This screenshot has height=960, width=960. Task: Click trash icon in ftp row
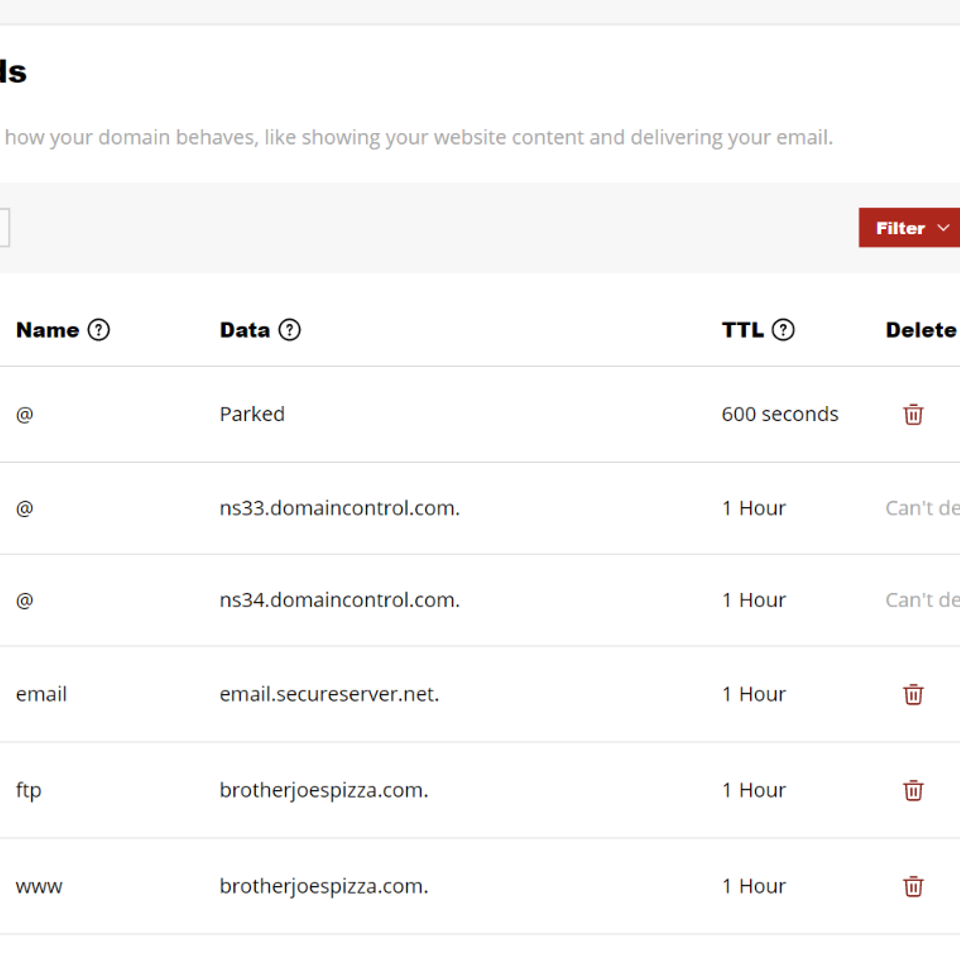[913, 790]
